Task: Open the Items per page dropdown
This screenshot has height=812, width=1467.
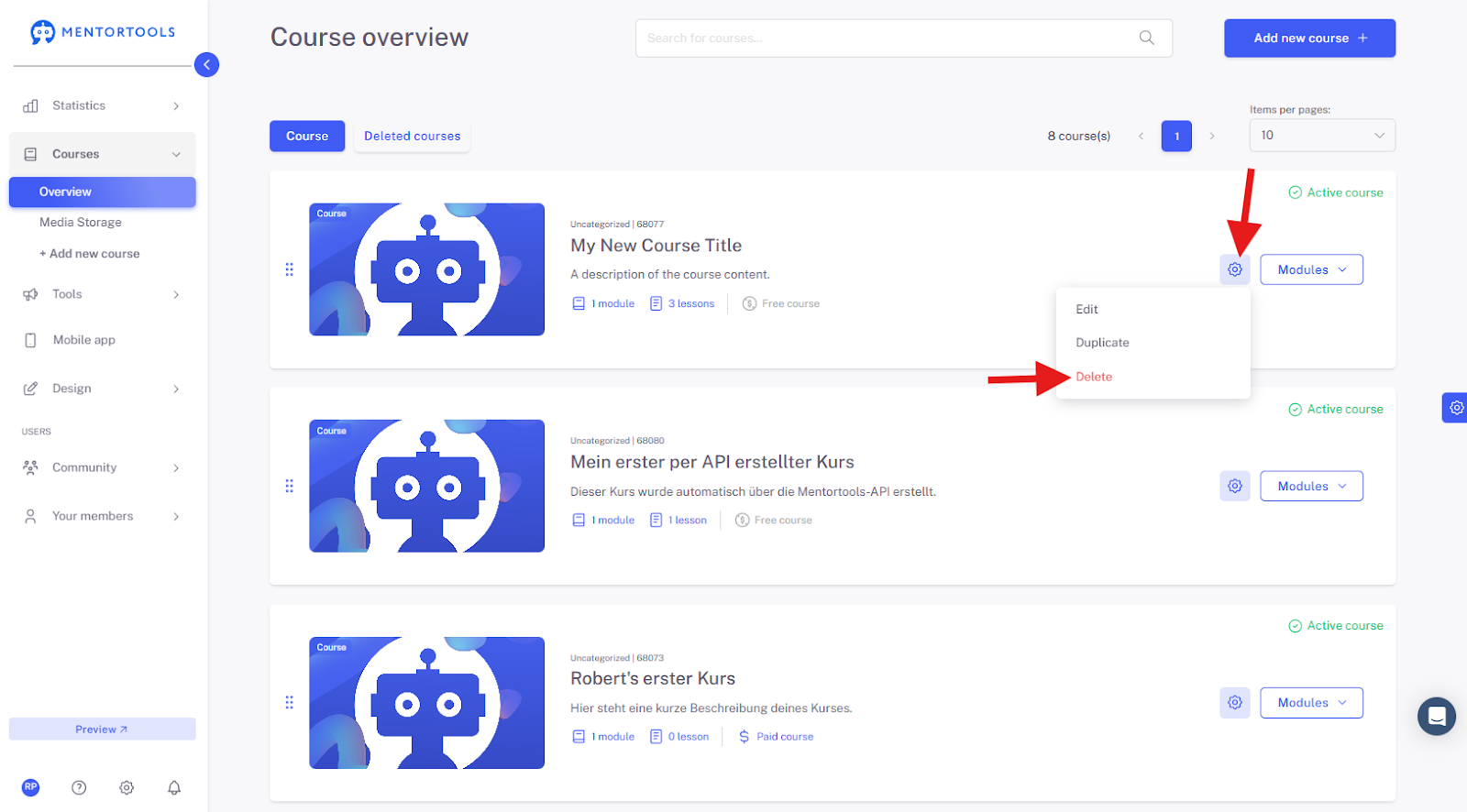Action: [x=1322, y=136]
